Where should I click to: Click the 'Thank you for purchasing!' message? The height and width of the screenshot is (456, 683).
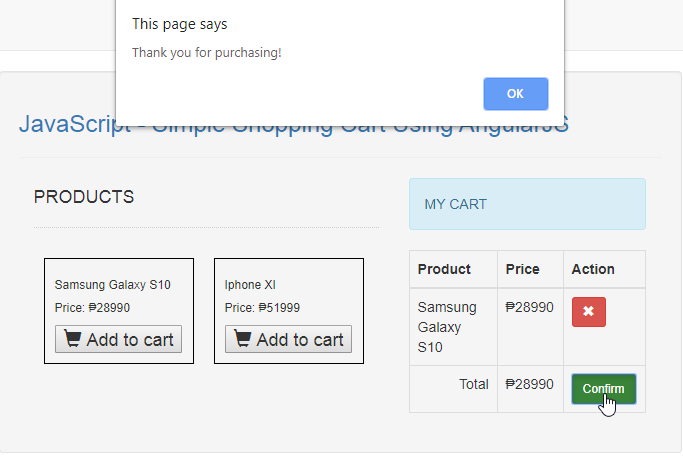(207, 52)
